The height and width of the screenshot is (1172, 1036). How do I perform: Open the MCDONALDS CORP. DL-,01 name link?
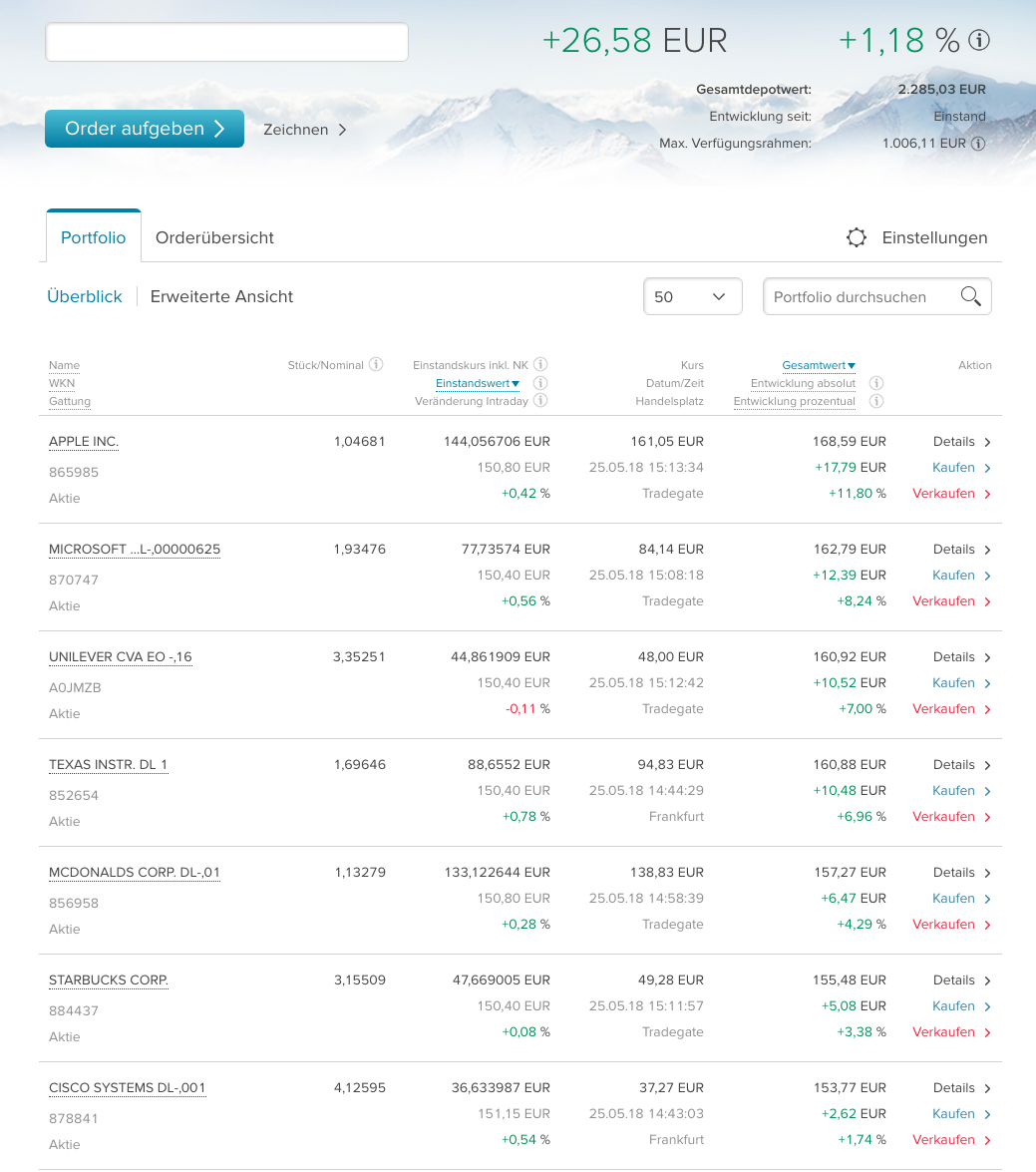(135, 873)
